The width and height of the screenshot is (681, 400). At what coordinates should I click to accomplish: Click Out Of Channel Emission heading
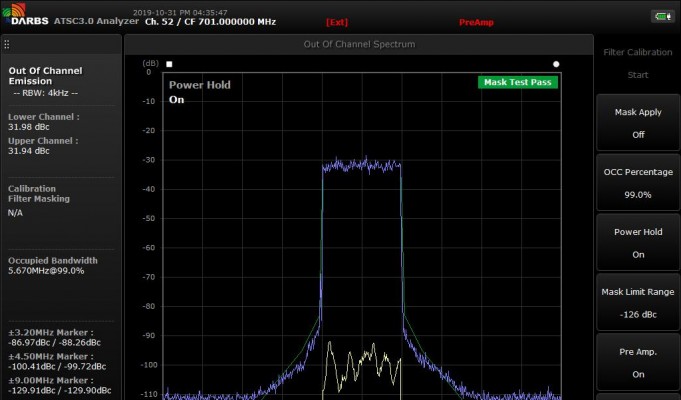click(45, 76)
